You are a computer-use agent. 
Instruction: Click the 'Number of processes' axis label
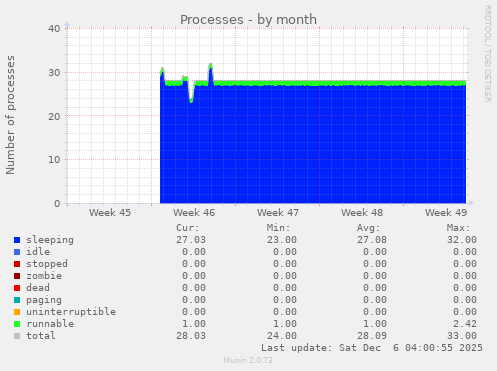click(x=11, y=115)
